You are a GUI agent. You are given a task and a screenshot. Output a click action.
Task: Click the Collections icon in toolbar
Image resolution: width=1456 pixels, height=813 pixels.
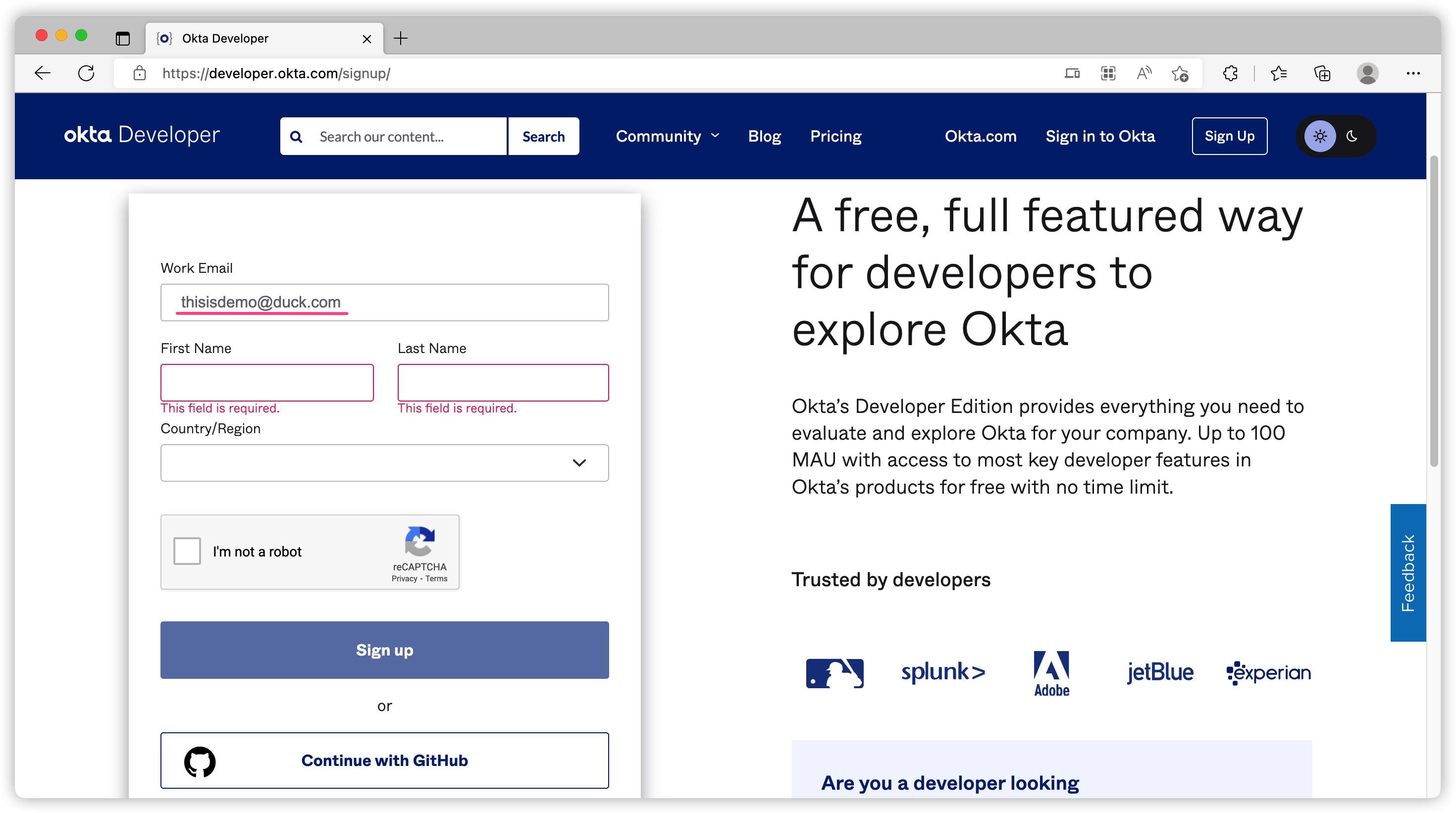tap(1323, 73)
